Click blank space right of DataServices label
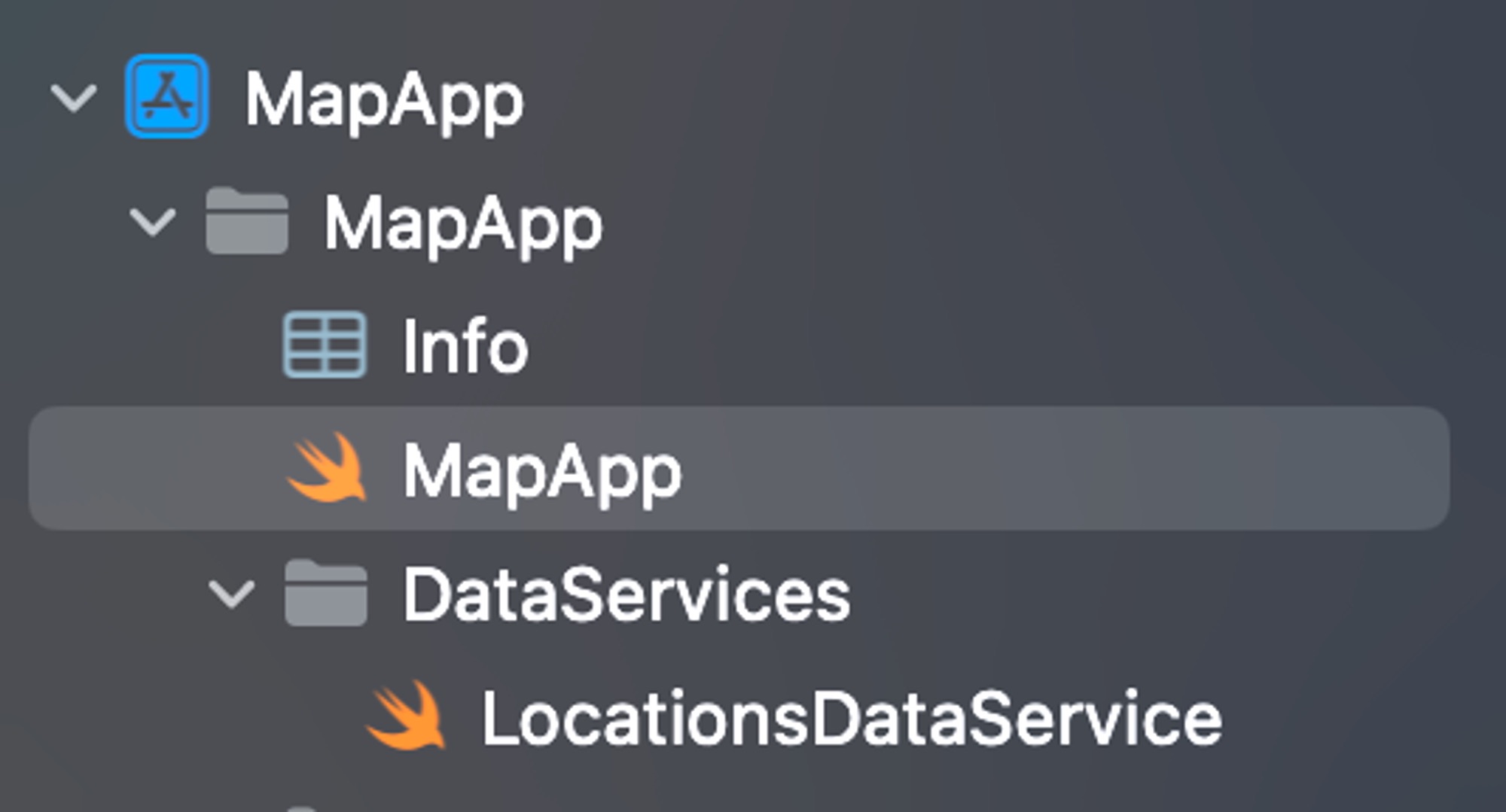This screenshot has width=1506, height=812. 1167,595
